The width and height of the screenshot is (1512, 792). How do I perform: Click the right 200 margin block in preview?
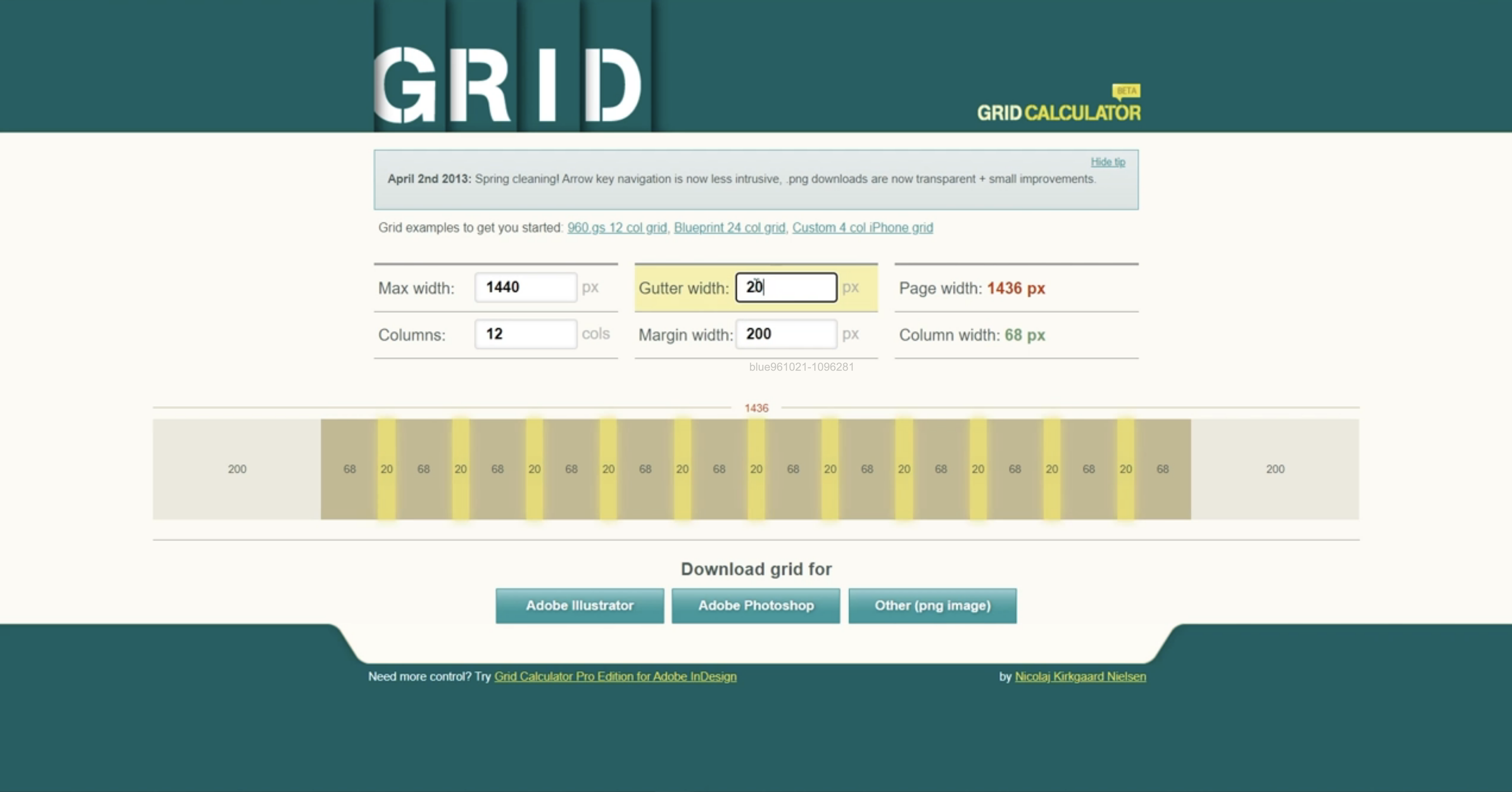(x=1275, y=469)
